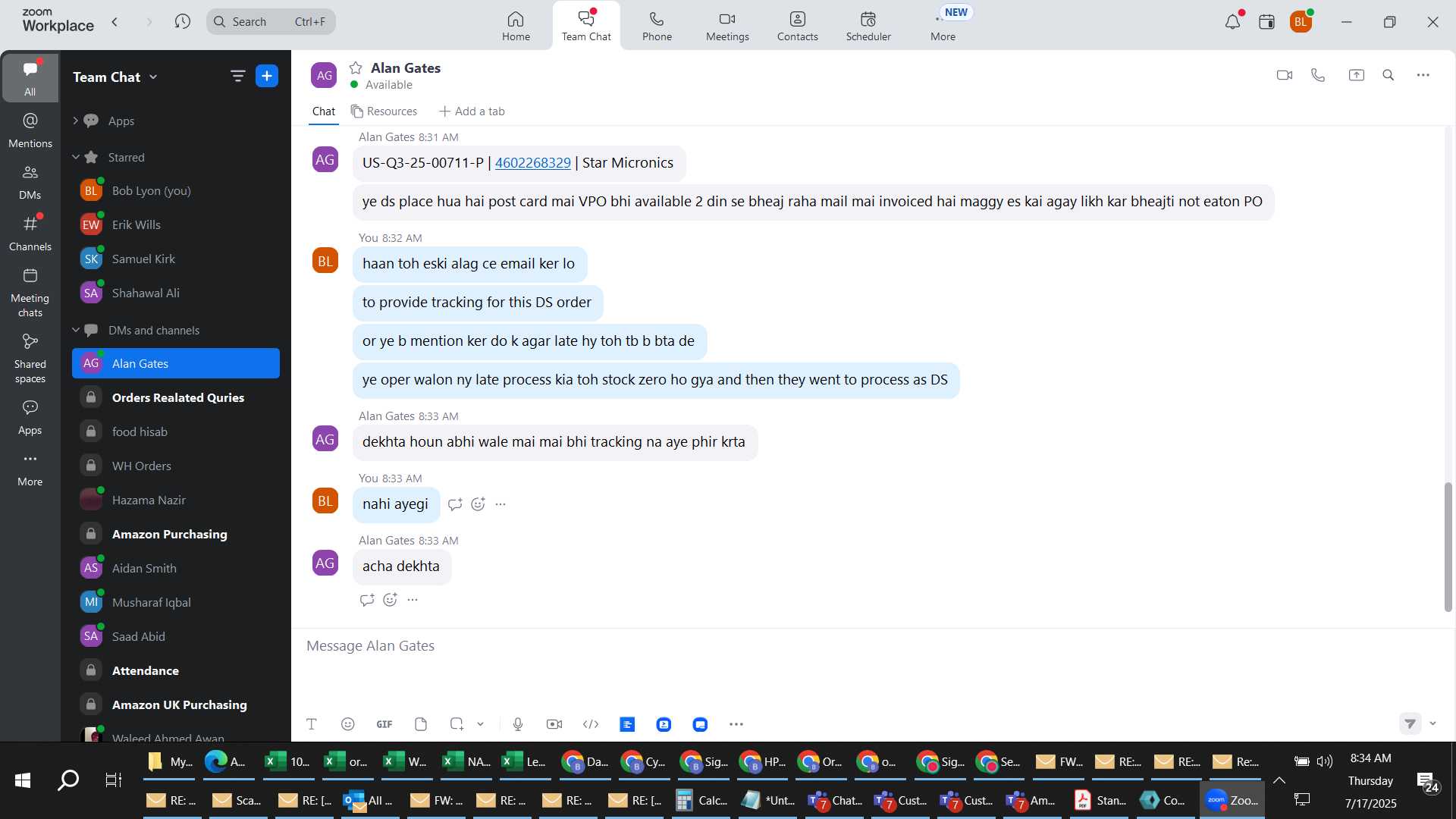Reply to the 'nahi ayegi' message
1456x819 pixels.
[455, 504]
